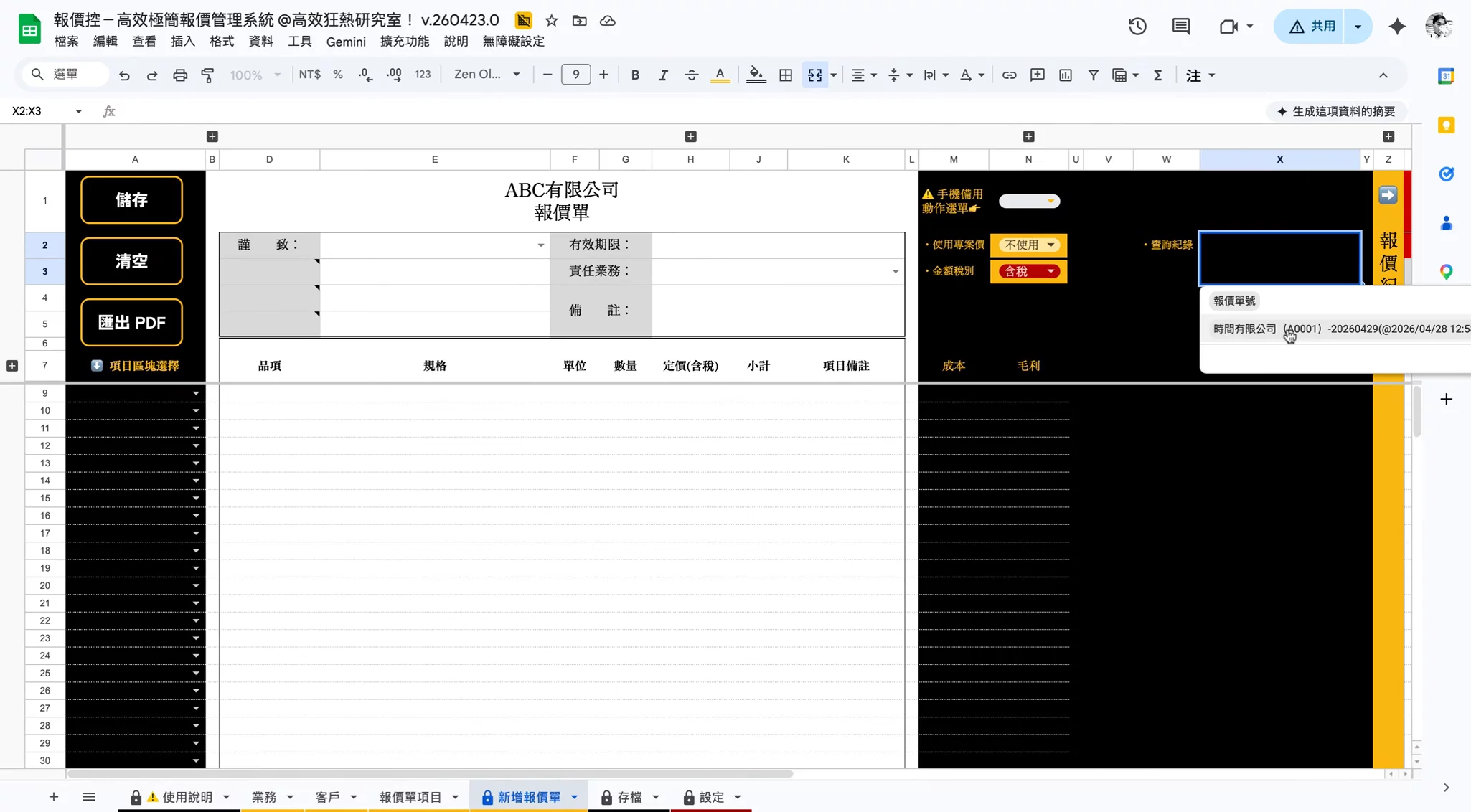Click the undo icon in the toolbar

124,75
